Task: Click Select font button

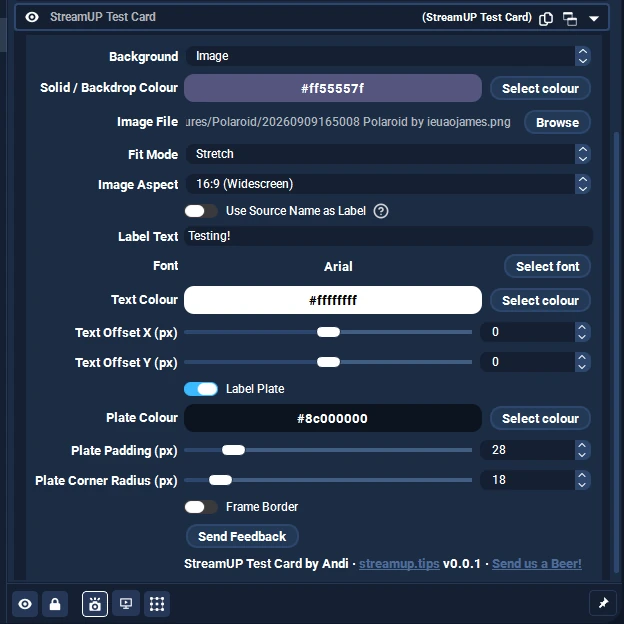Action: point(547,266)
